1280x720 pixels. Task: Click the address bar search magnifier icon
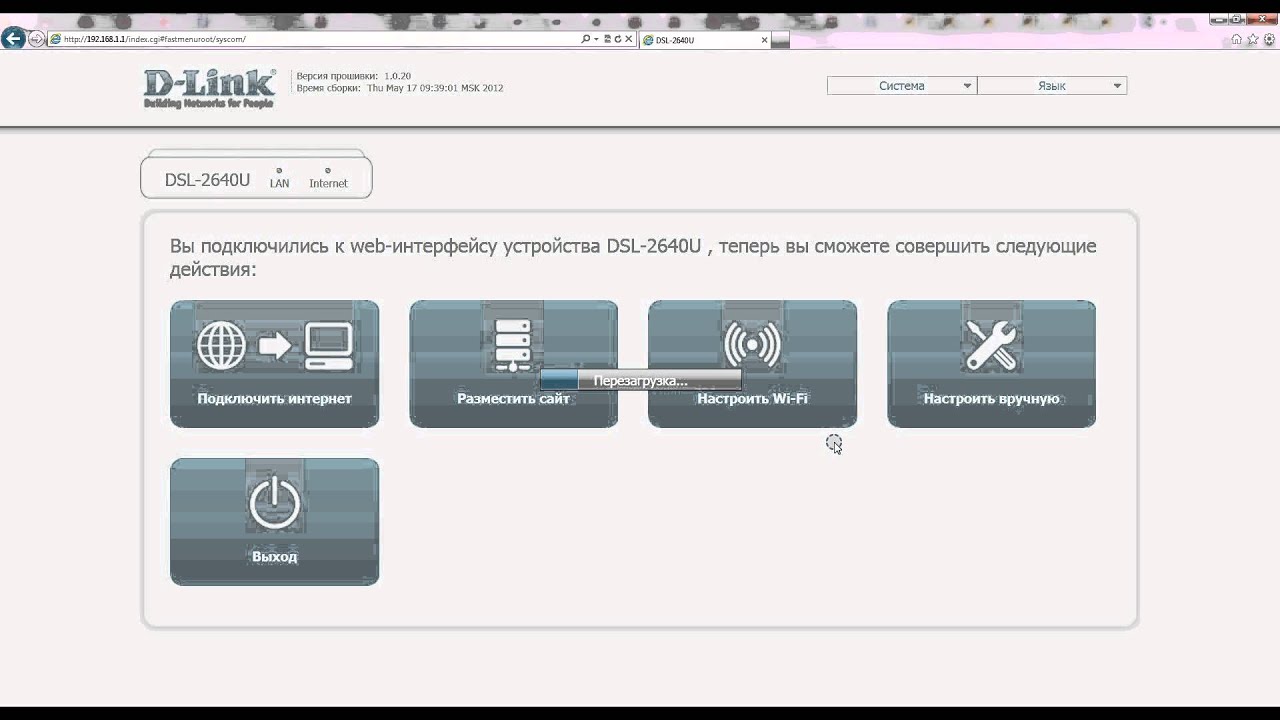(x=586, y=39)
